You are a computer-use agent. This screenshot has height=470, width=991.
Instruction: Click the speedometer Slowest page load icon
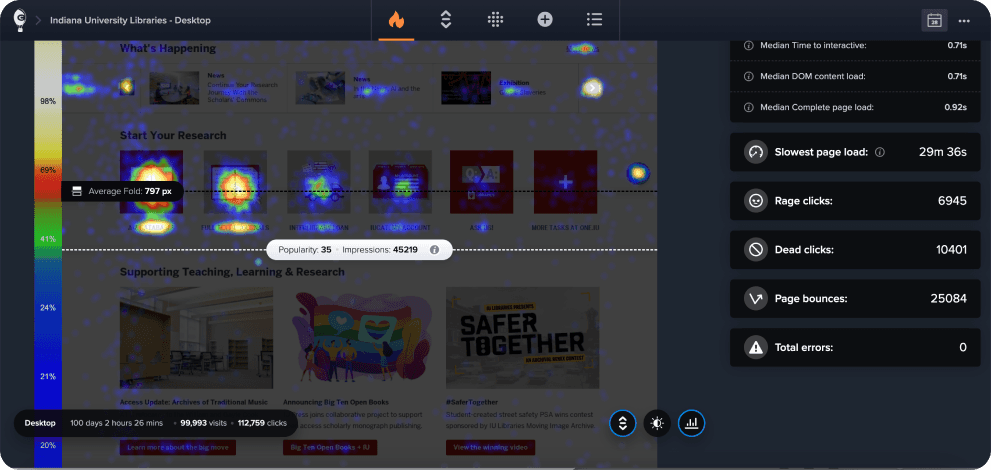tap(755, 152)
